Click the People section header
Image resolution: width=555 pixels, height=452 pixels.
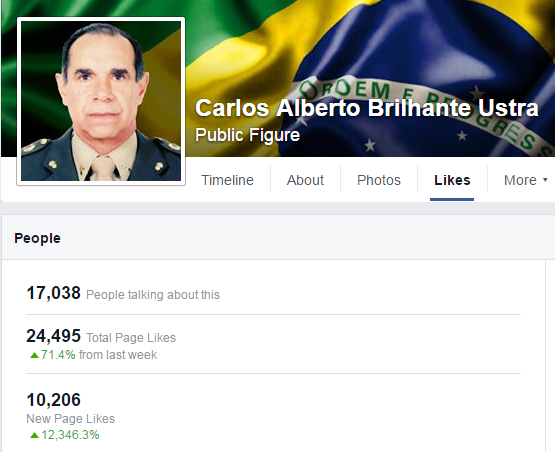[x=37, y=238]
